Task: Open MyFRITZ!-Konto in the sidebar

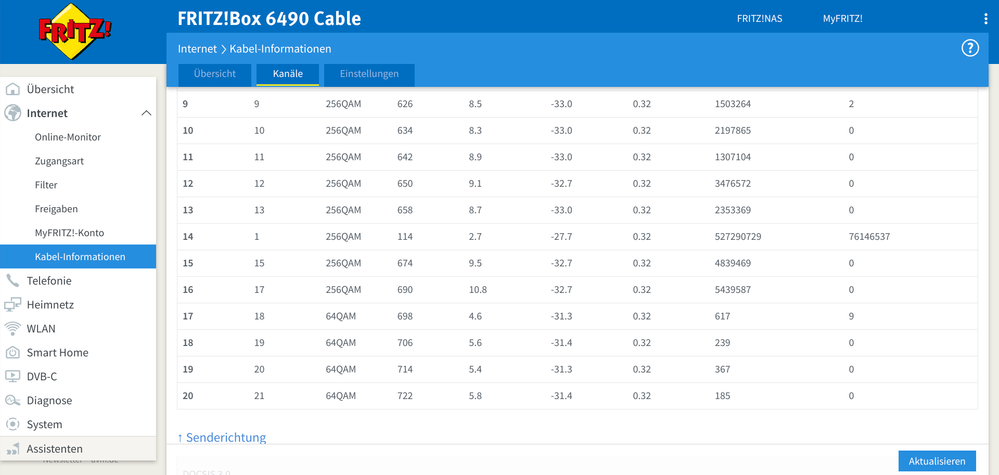Action: (69, 233)
